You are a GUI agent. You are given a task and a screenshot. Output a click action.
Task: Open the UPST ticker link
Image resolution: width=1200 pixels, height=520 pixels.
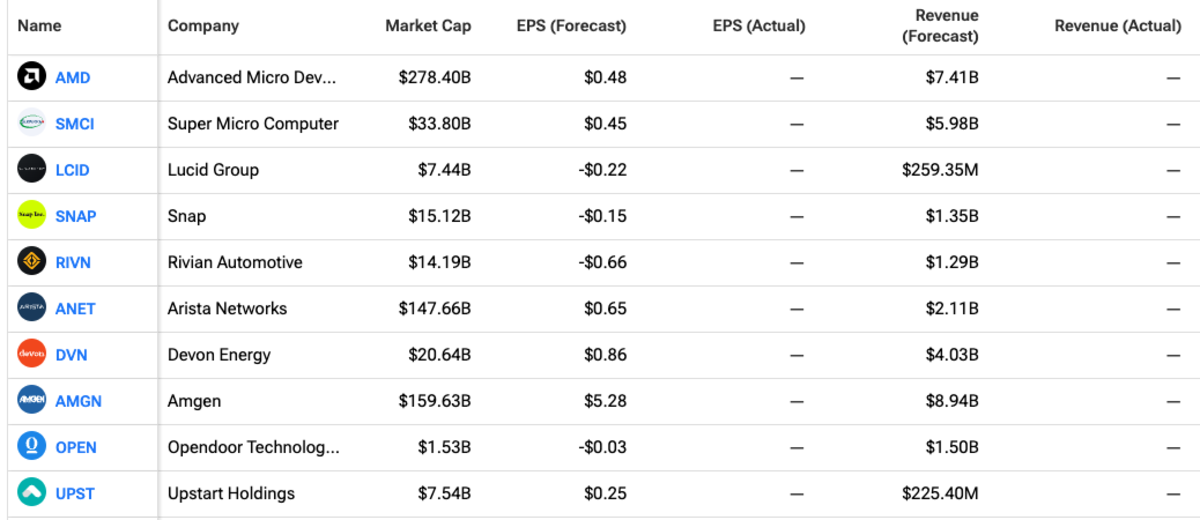pyautogui.click(x=75, y=494)
